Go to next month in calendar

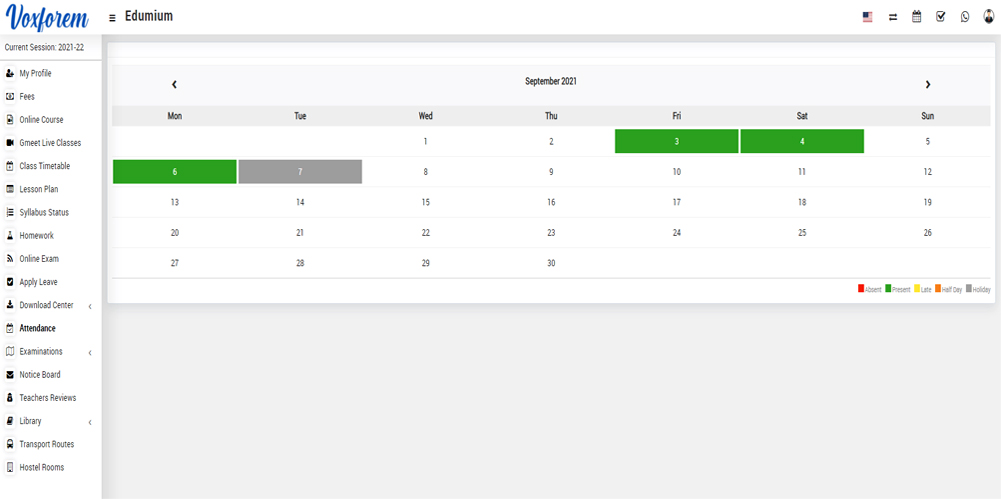click(927, 85)
